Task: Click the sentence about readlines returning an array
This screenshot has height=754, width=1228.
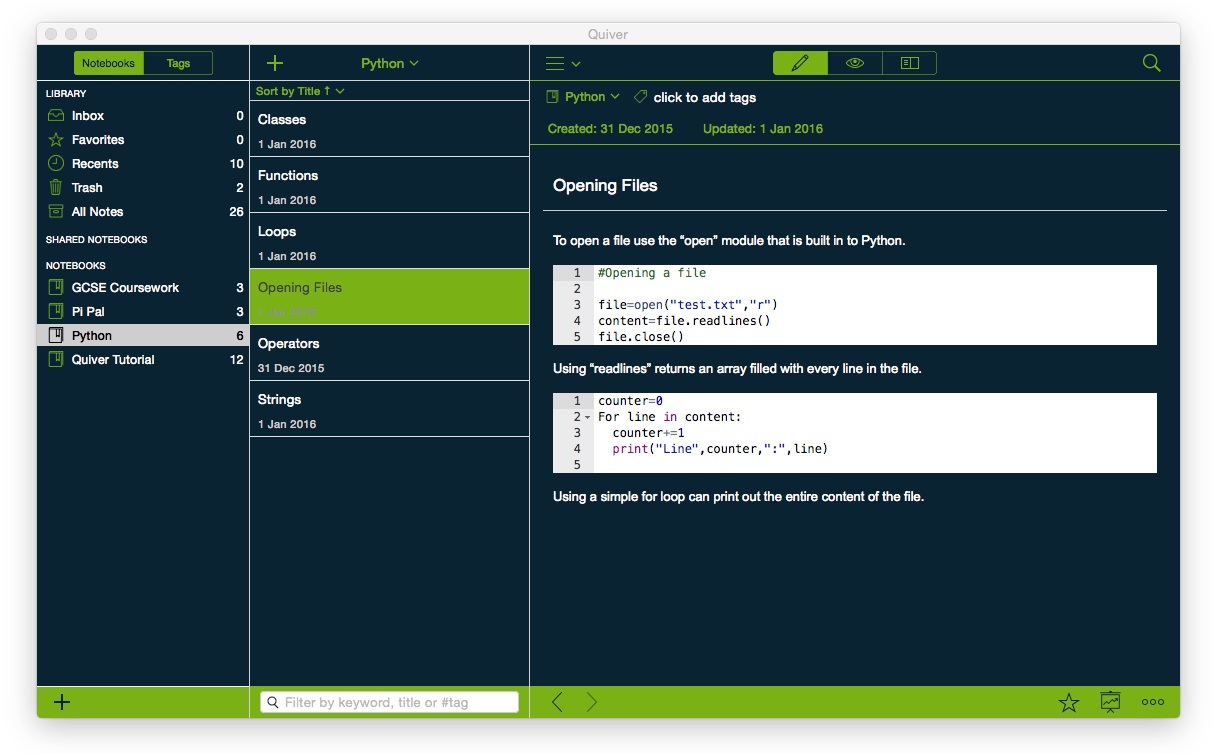Action: point(737,369)
